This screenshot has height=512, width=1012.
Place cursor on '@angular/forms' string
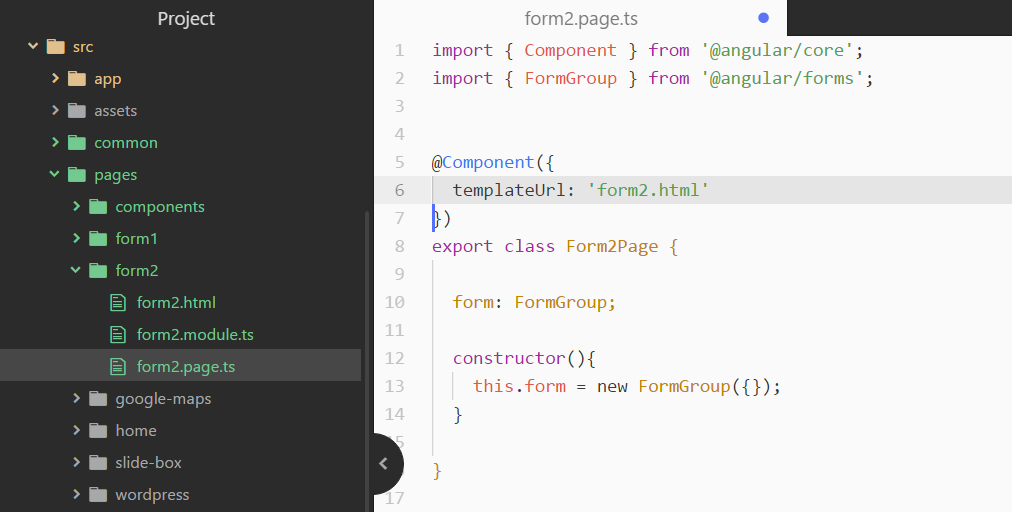[782, 78]
